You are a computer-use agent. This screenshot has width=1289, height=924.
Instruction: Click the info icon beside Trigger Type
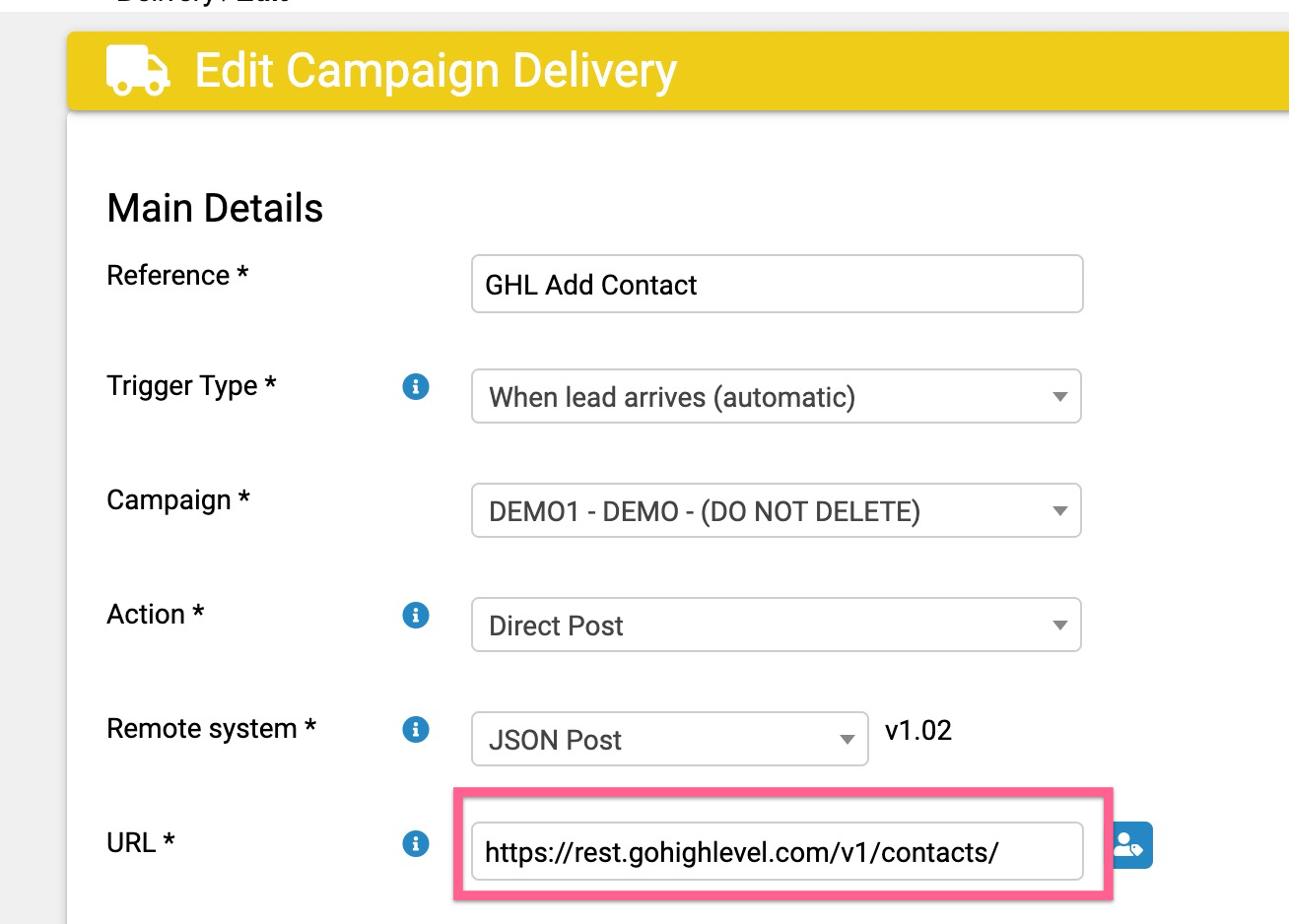coord(416,387)
